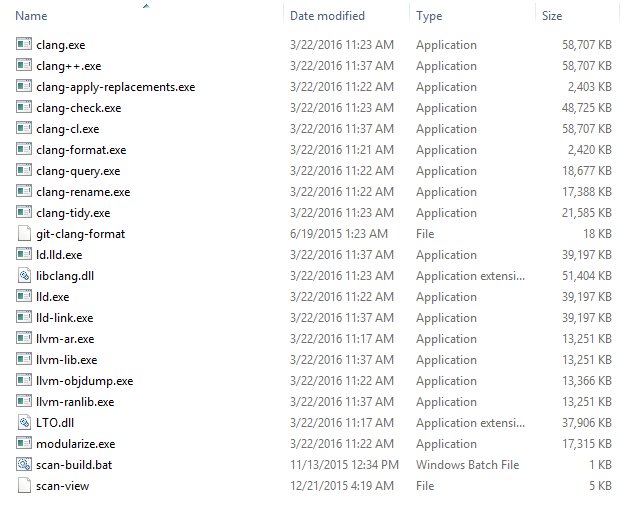Click the 13,366 KB size value
The image size is (639, 511).
pos(587,381)
